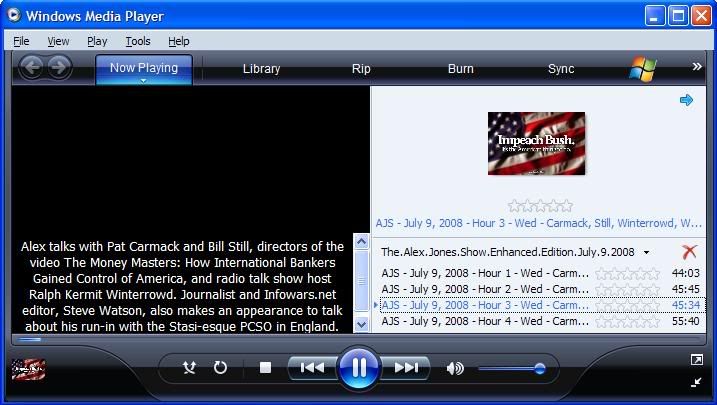Click the forward navigation arrow

click(x=59, y=68)
